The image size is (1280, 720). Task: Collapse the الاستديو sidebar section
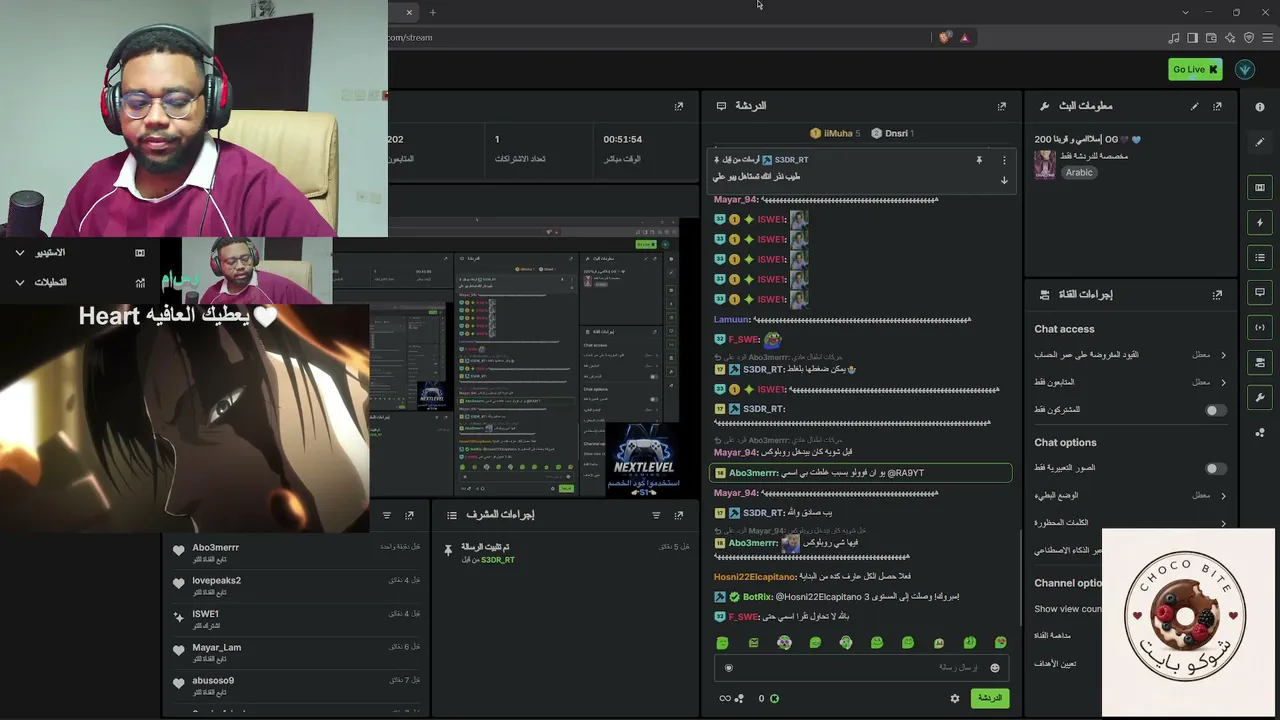pyautogui.click(x=20, y=253)
